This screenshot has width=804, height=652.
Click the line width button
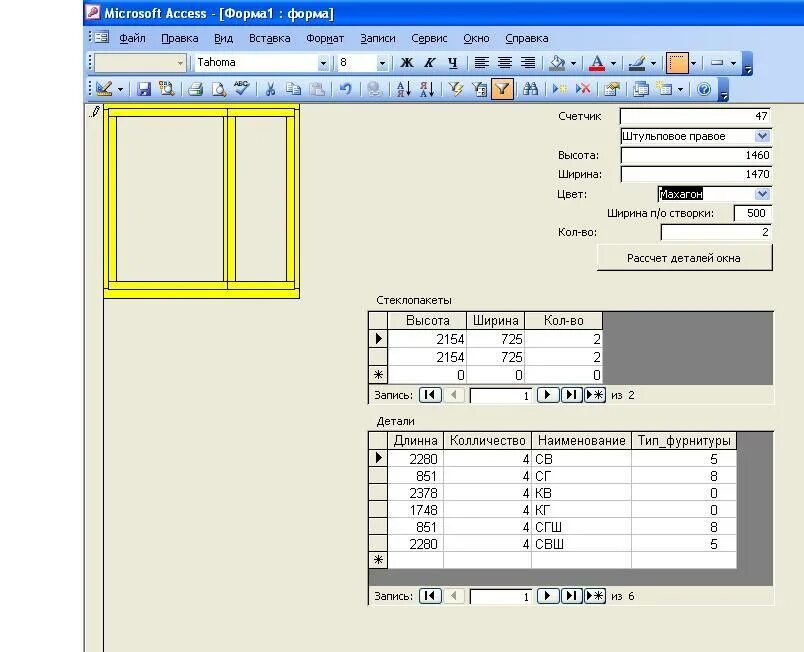pos(717,63)
